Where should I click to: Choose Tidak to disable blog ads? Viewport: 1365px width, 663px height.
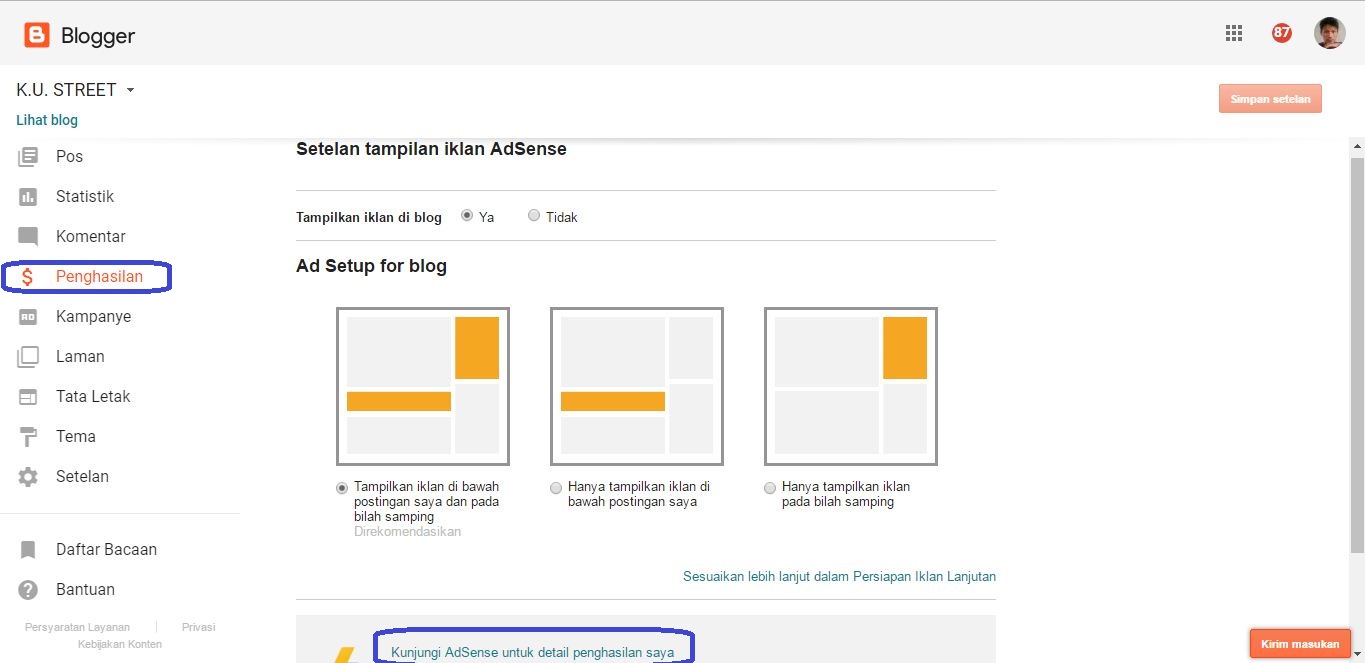pyautogui.click(x=534, y=215)
